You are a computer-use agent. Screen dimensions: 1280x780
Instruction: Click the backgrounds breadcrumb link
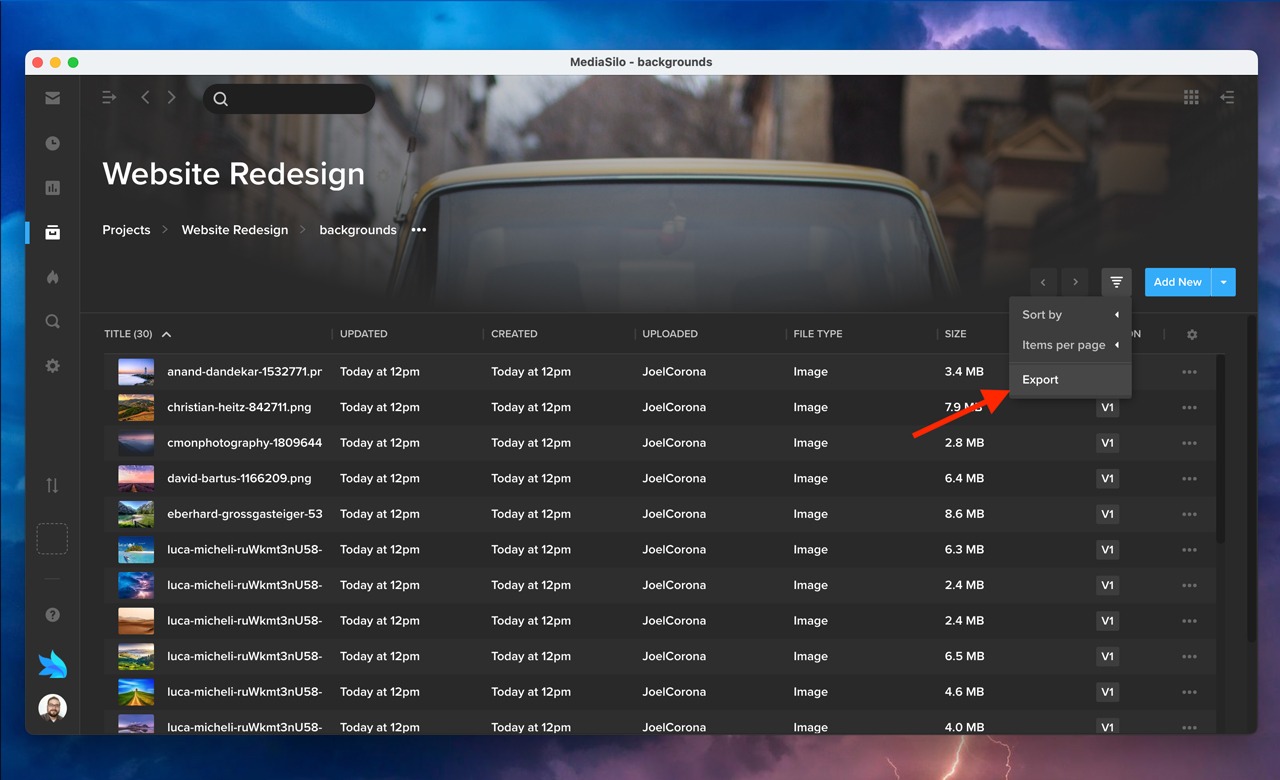click(358, 230)
